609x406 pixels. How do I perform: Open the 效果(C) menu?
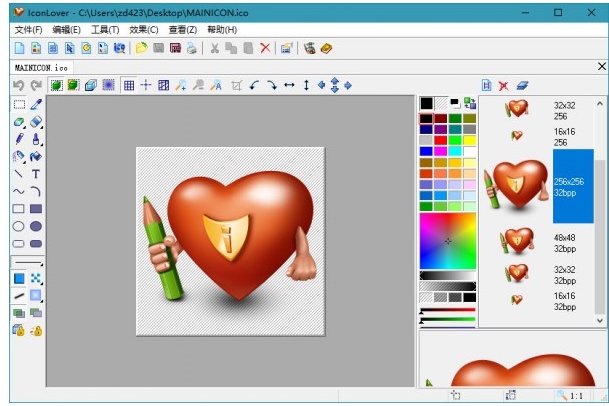(144, 30)
